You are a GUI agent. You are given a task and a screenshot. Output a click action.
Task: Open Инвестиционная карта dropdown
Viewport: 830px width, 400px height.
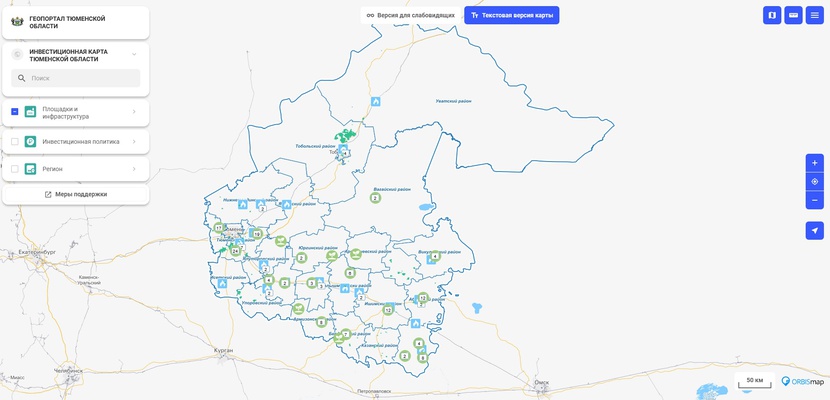click(x=134, y=55)
